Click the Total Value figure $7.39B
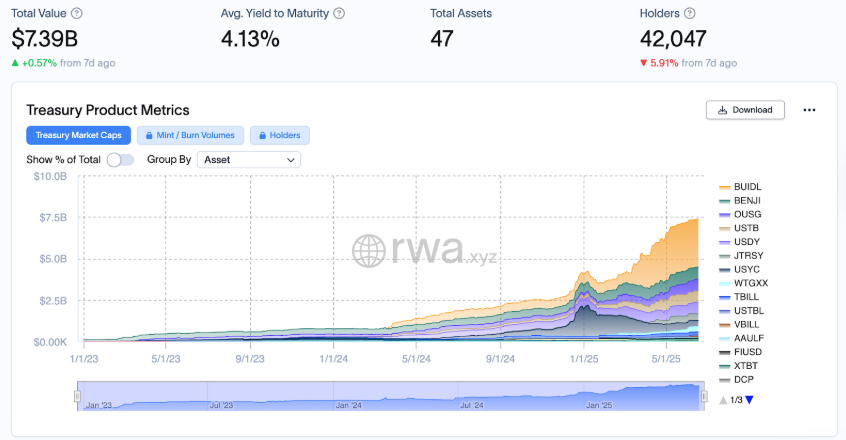Viewport: 846px width, 440px height. pyautogui.click(x=45, y=39)
